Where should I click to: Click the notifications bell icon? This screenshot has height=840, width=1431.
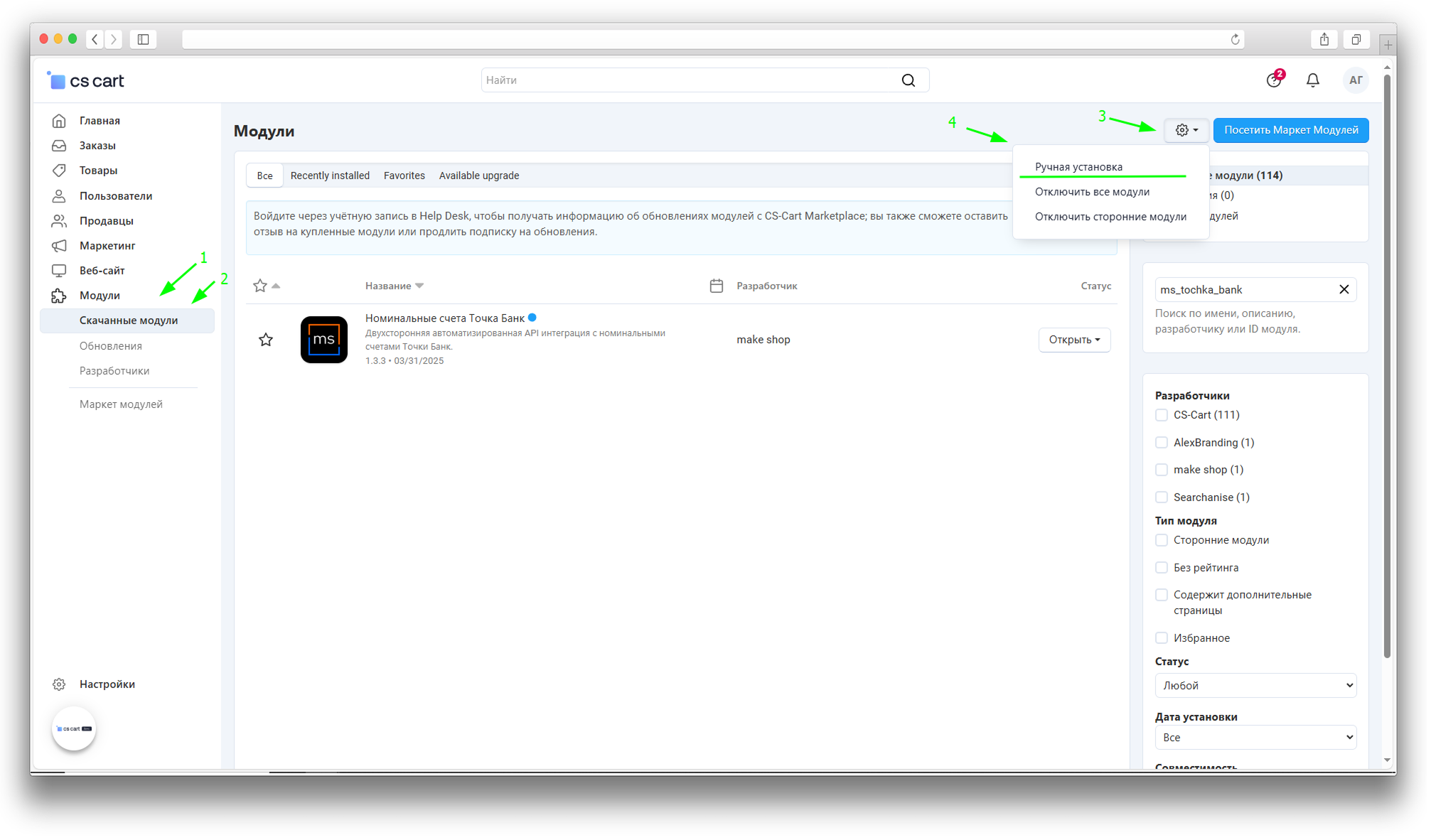tap(1312, 80)
